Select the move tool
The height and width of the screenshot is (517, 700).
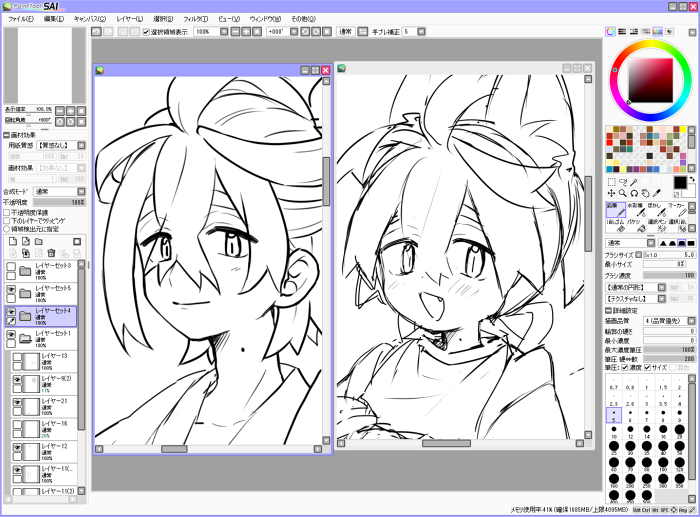point(611,193)
